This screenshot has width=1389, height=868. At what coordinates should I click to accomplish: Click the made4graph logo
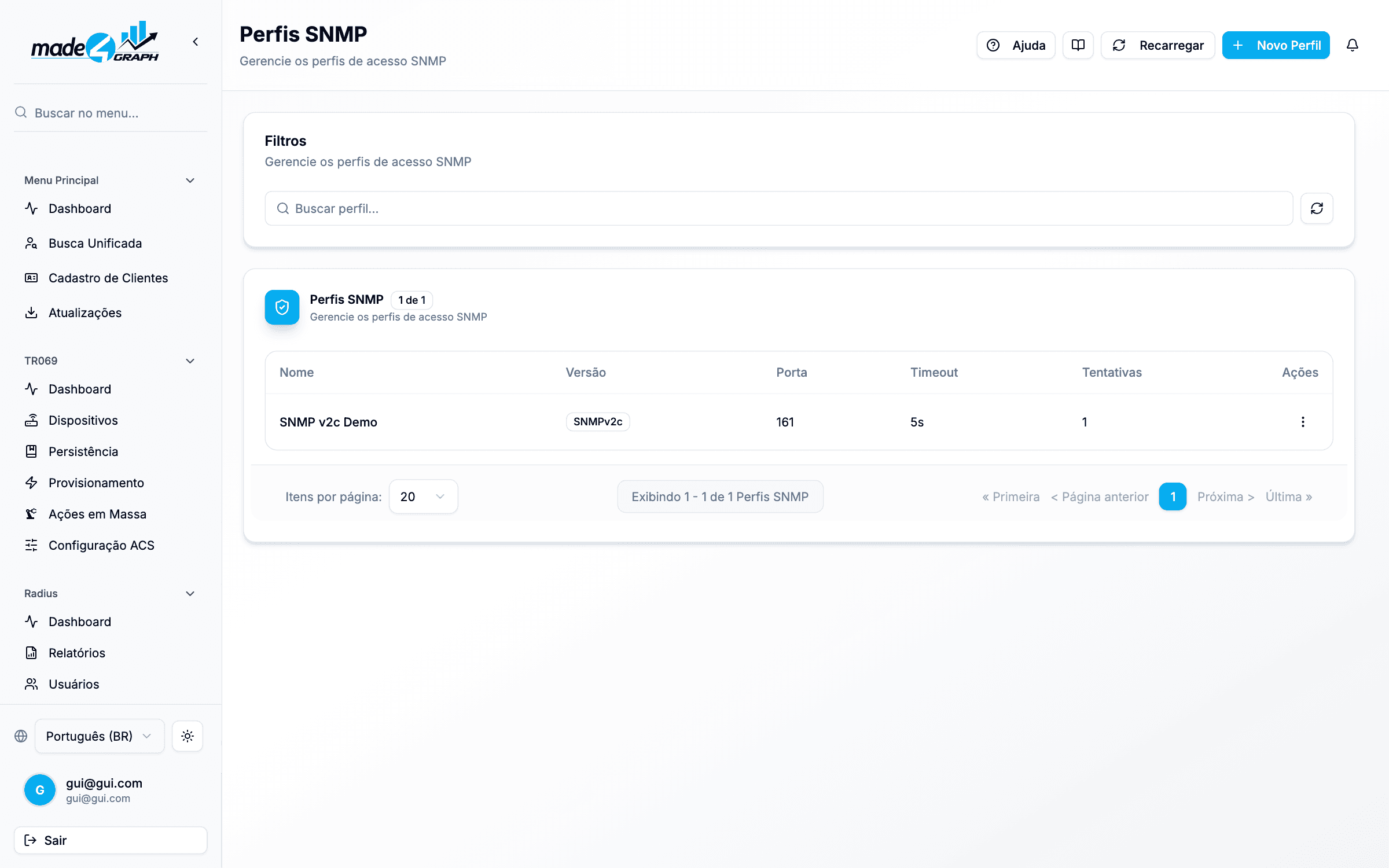point(95,42)
